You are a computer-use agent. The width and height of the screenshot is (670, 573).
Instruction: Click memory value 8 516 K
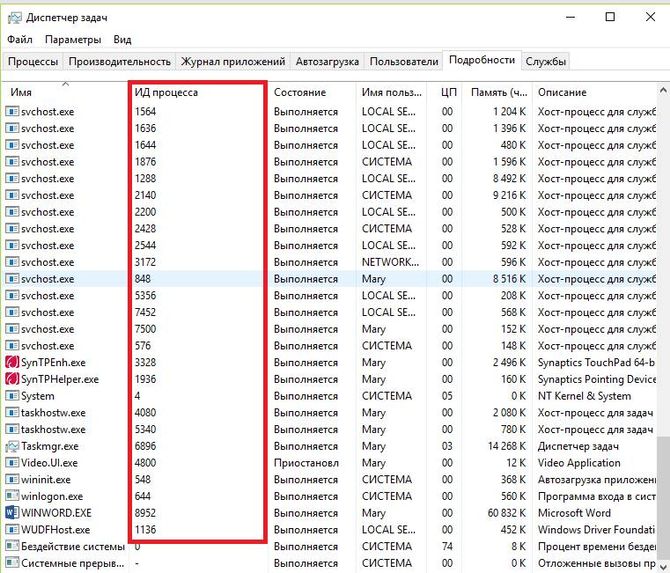click(509, 279)
